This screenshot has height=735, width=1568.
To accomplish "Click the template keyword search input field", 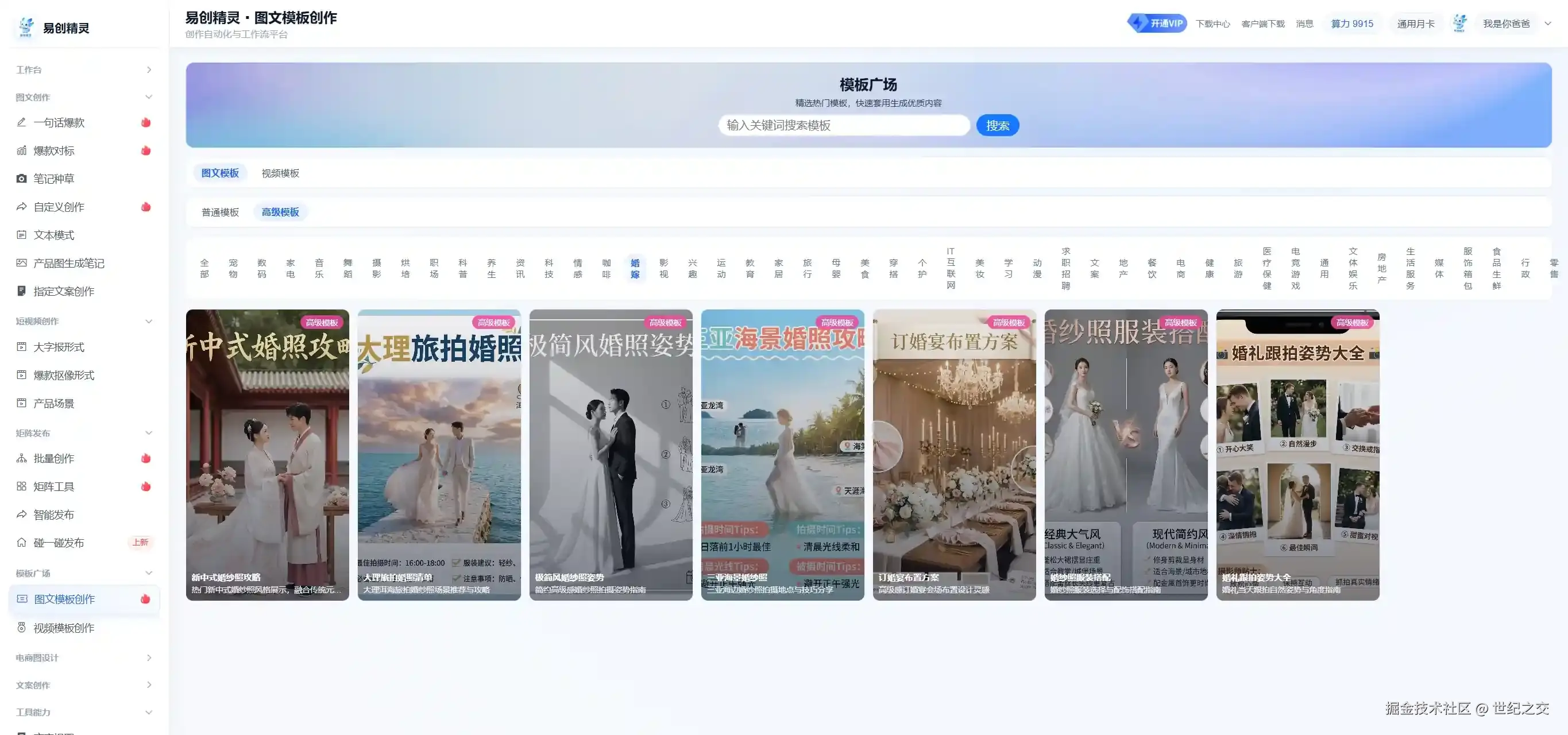I will [x=844, y=125].
